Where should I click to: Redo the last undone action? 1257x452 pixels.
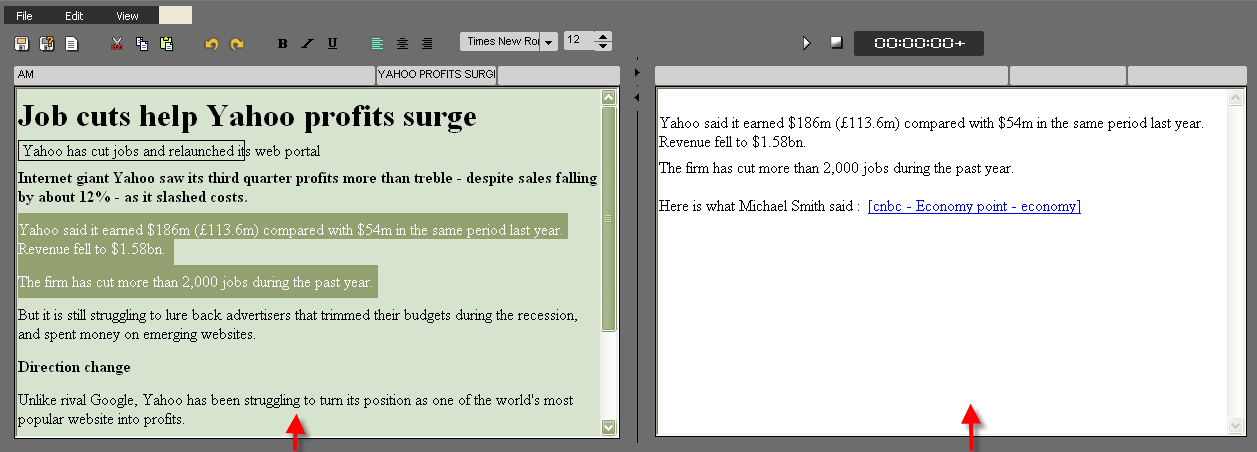pyautogui.click(x=237, y=44)
